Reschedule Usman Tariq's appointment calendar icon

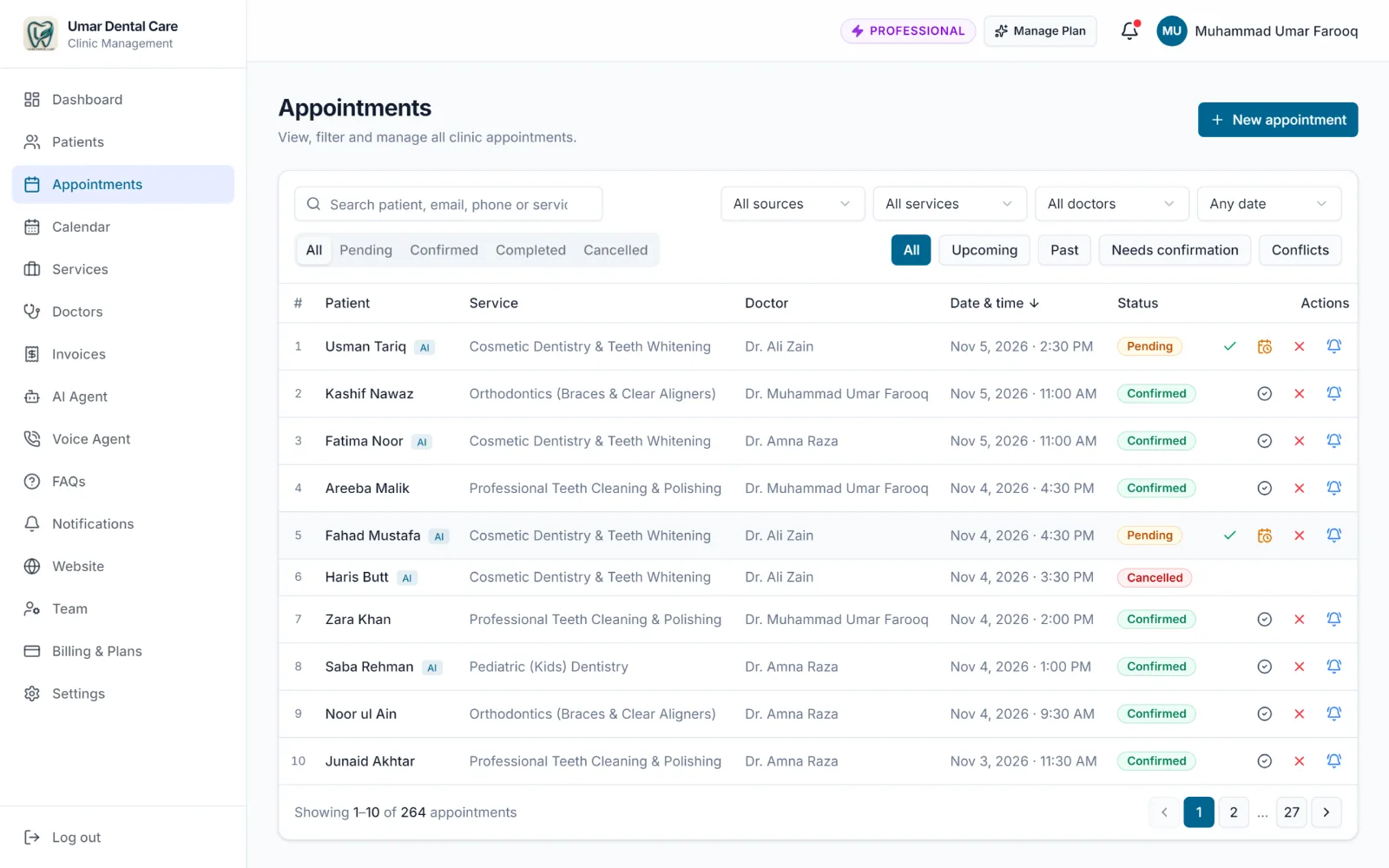pyautogui.click(x=1265, y=346)
